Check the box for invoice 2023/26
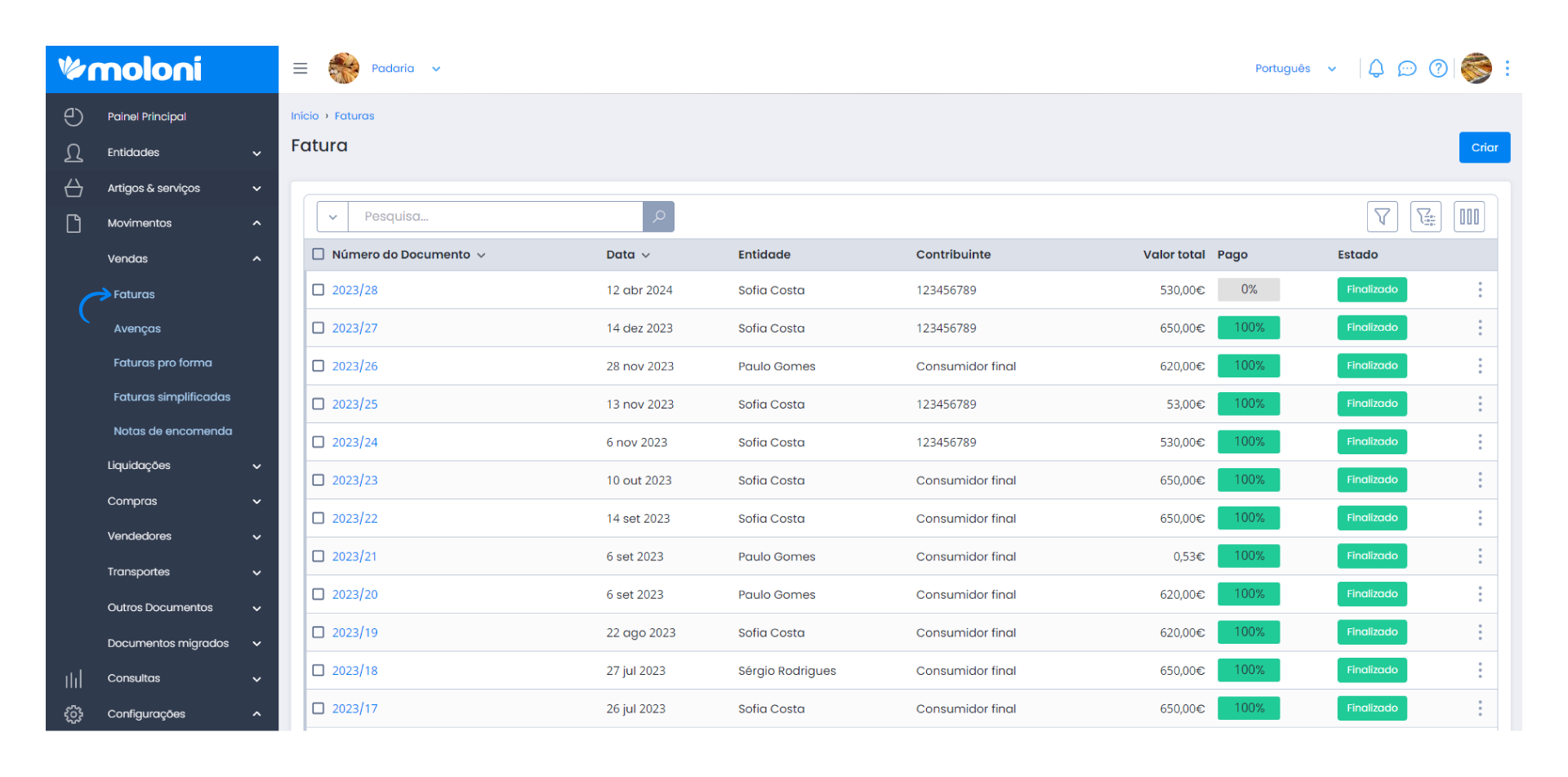The image size is (1568, 777). click(318, 366)
